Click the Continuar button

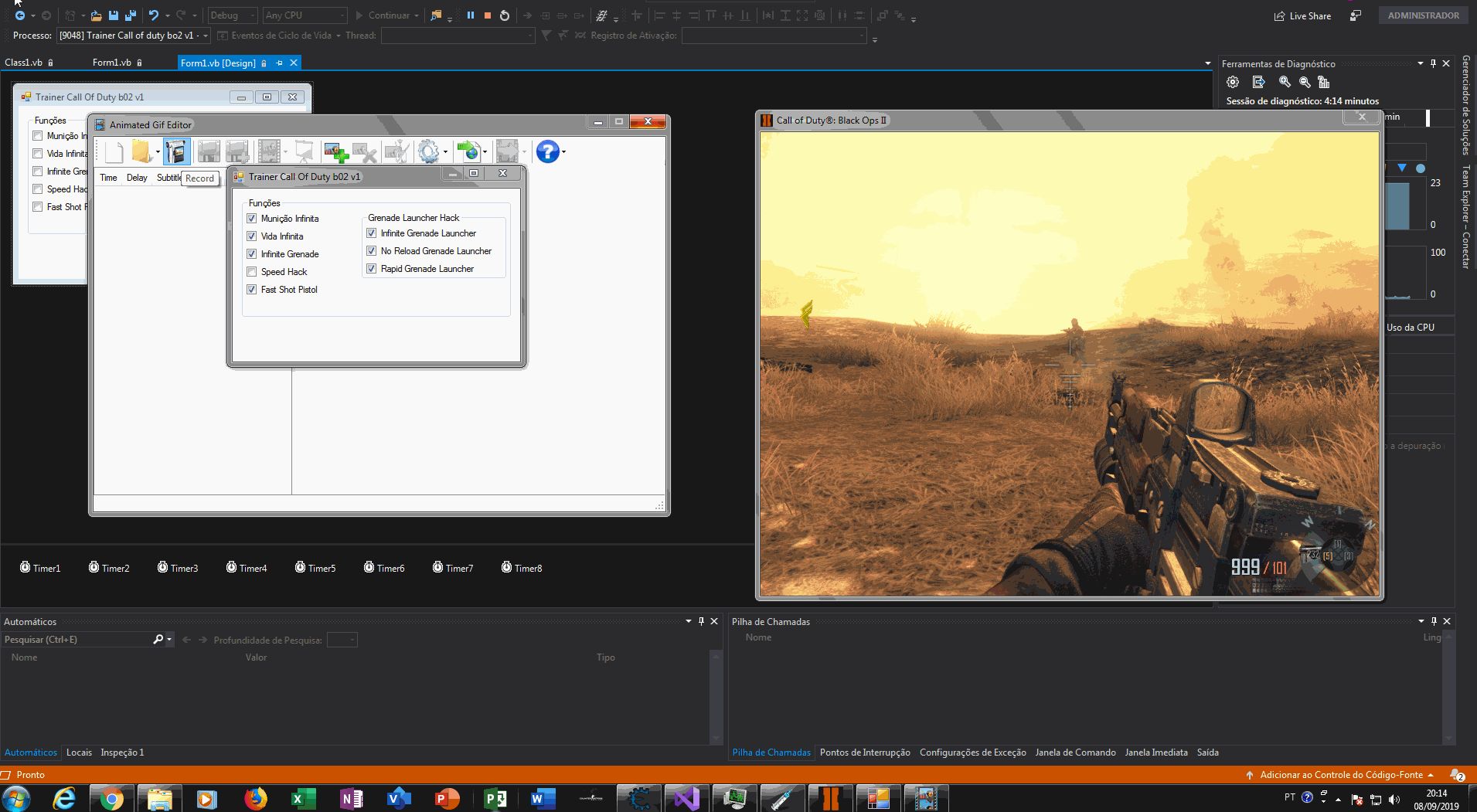(387, 15)
